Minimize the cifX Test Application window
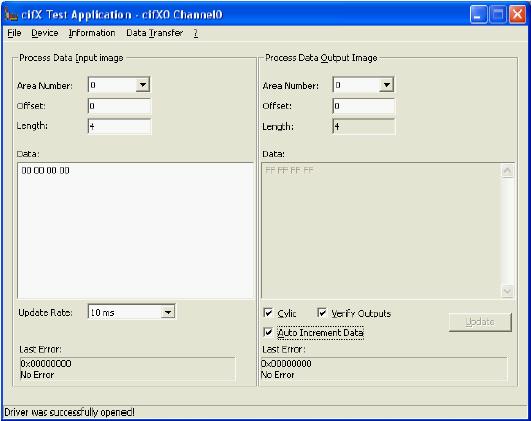 pos(478,15)
